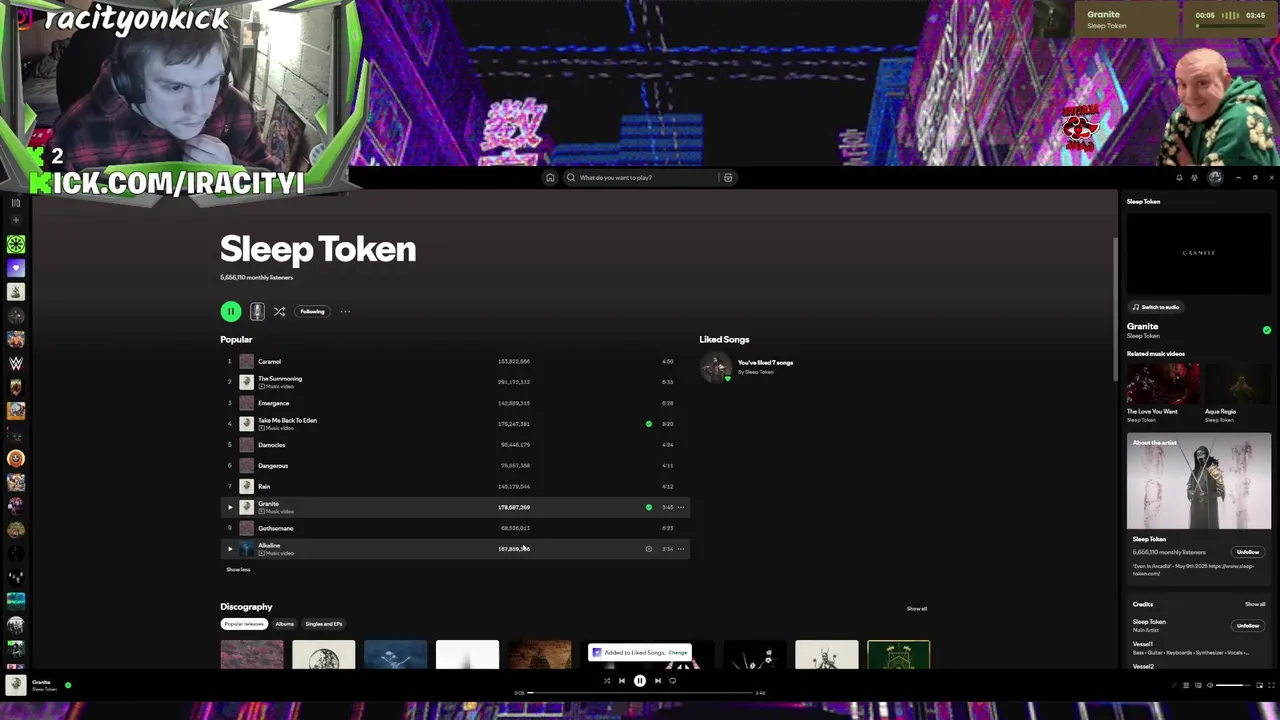The width and height of the screenshot is (1280, 720).
Task: Click the play arrow on the Alkaline row
Action: click(x=229, y=549)
